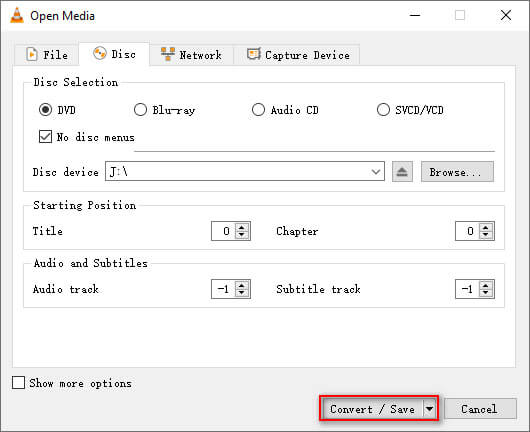530x432 pixels.
Task: Choose the Audio CD disc option
Action: point(258,110)
